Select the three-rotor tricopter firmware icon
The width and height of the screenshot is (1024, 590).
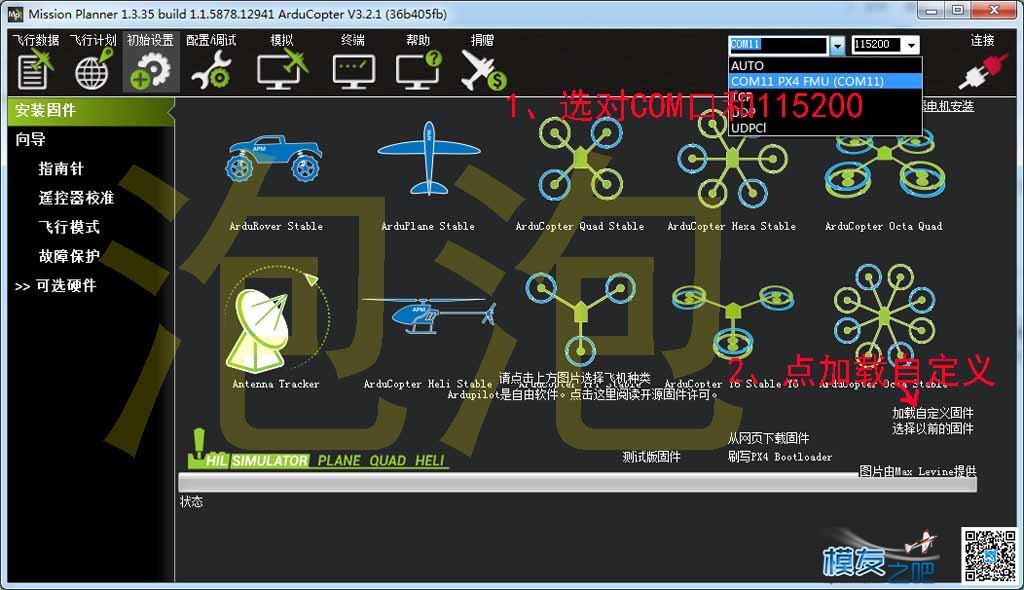click(580, 319)
